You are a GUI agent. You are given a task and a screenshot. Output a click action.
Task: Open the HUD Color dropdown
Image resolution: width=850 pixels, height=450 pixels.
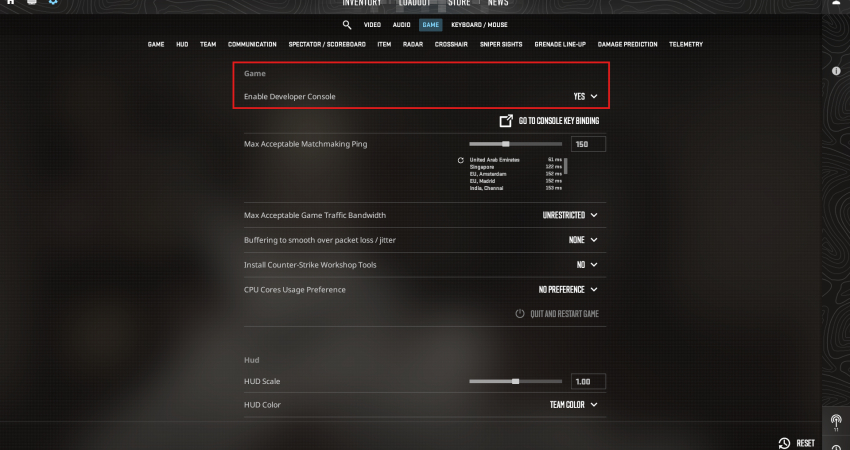pos(574,405)
